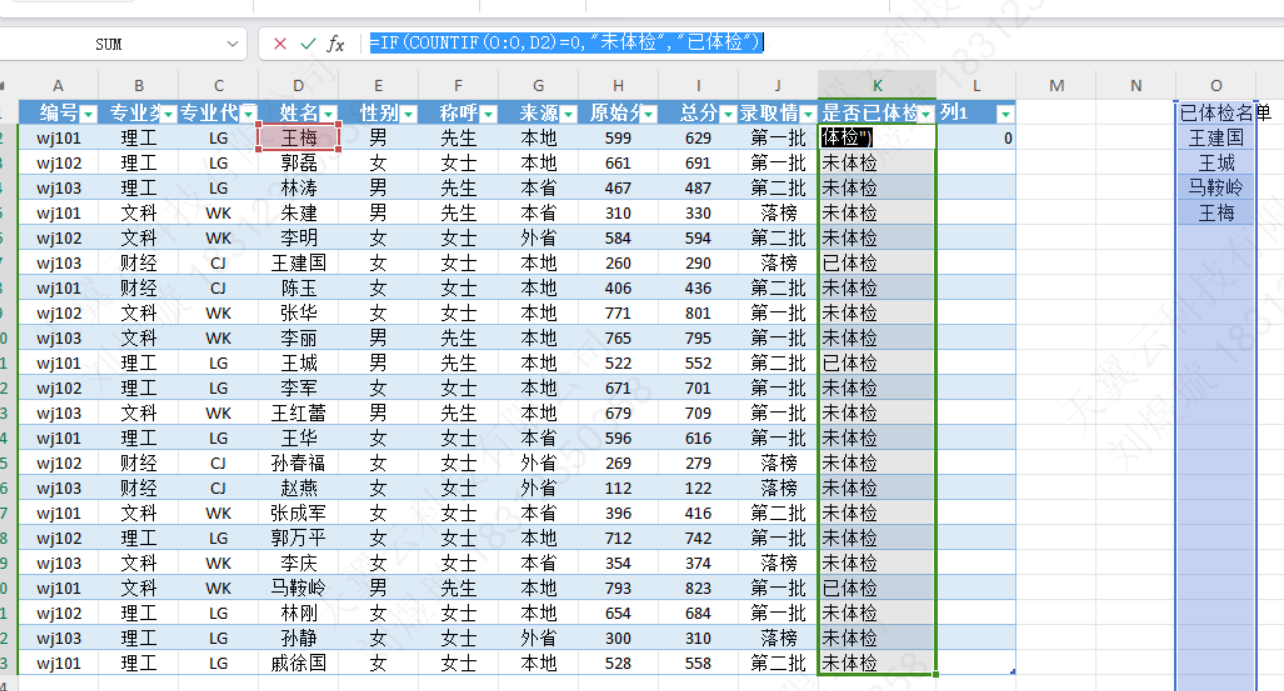
Task: Open the 称呼 column filter dropdown
Action: [488, 113]
